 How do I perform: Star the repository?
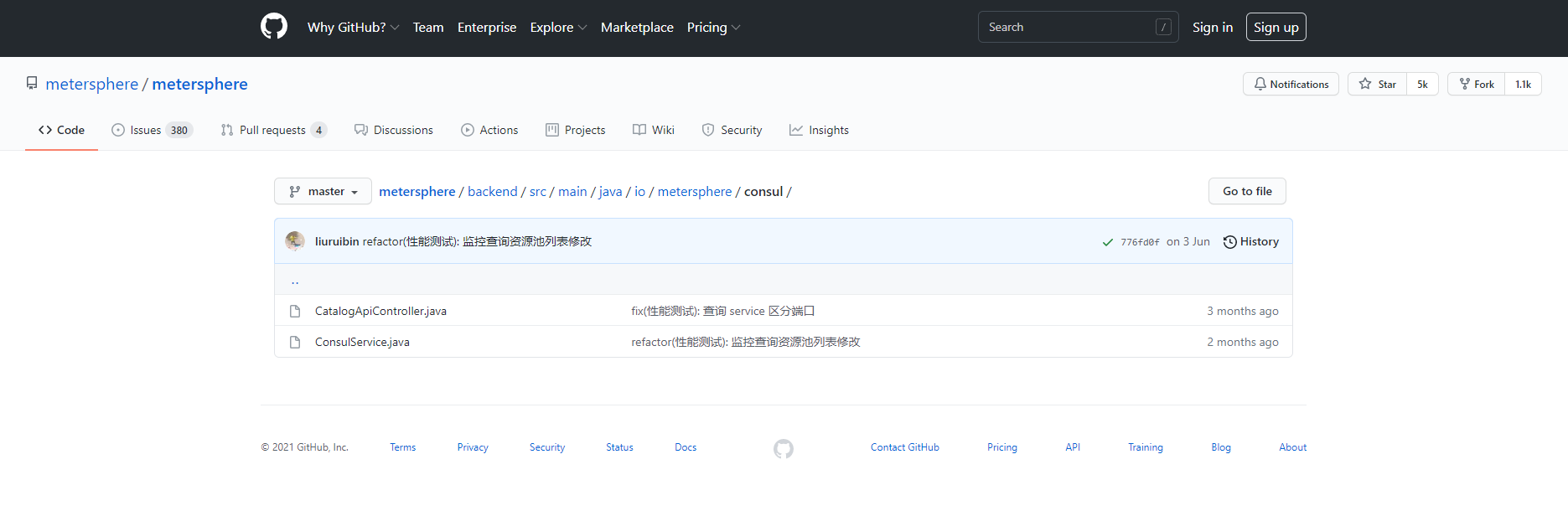(x=1377, y=84)
